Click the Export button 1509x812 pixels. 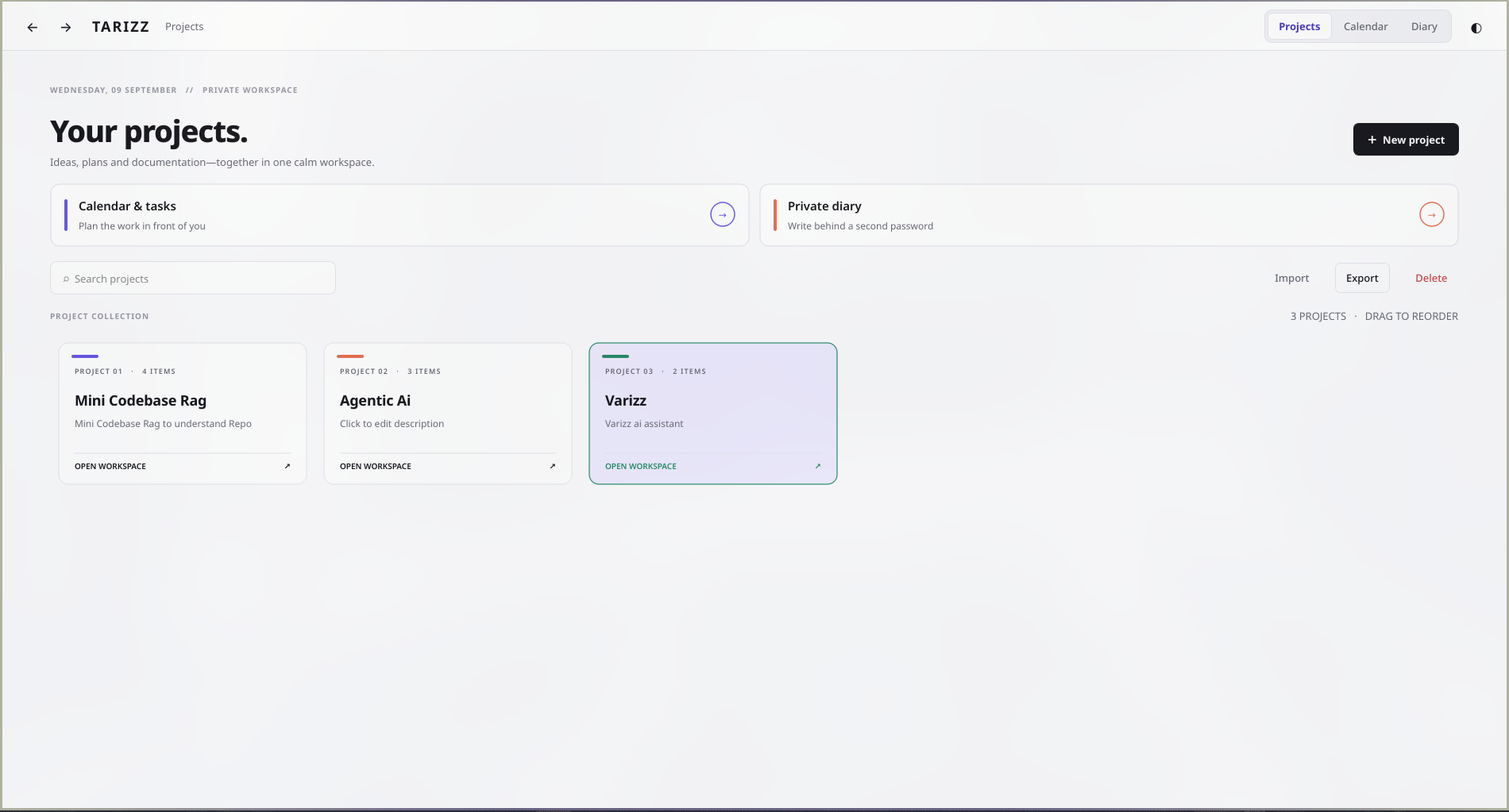(1362, 278)
